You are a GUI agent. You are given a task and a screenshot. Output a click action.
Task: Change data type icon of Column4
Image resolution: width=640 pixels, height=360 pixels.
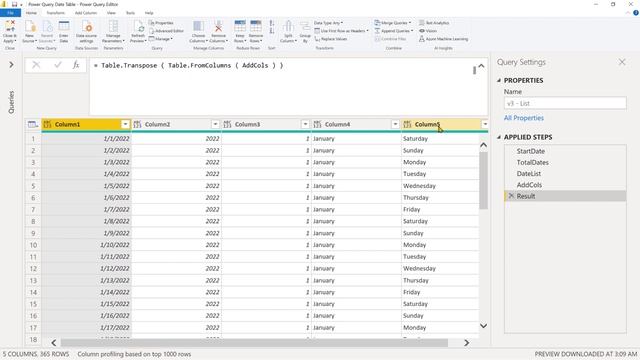(318, 124)
